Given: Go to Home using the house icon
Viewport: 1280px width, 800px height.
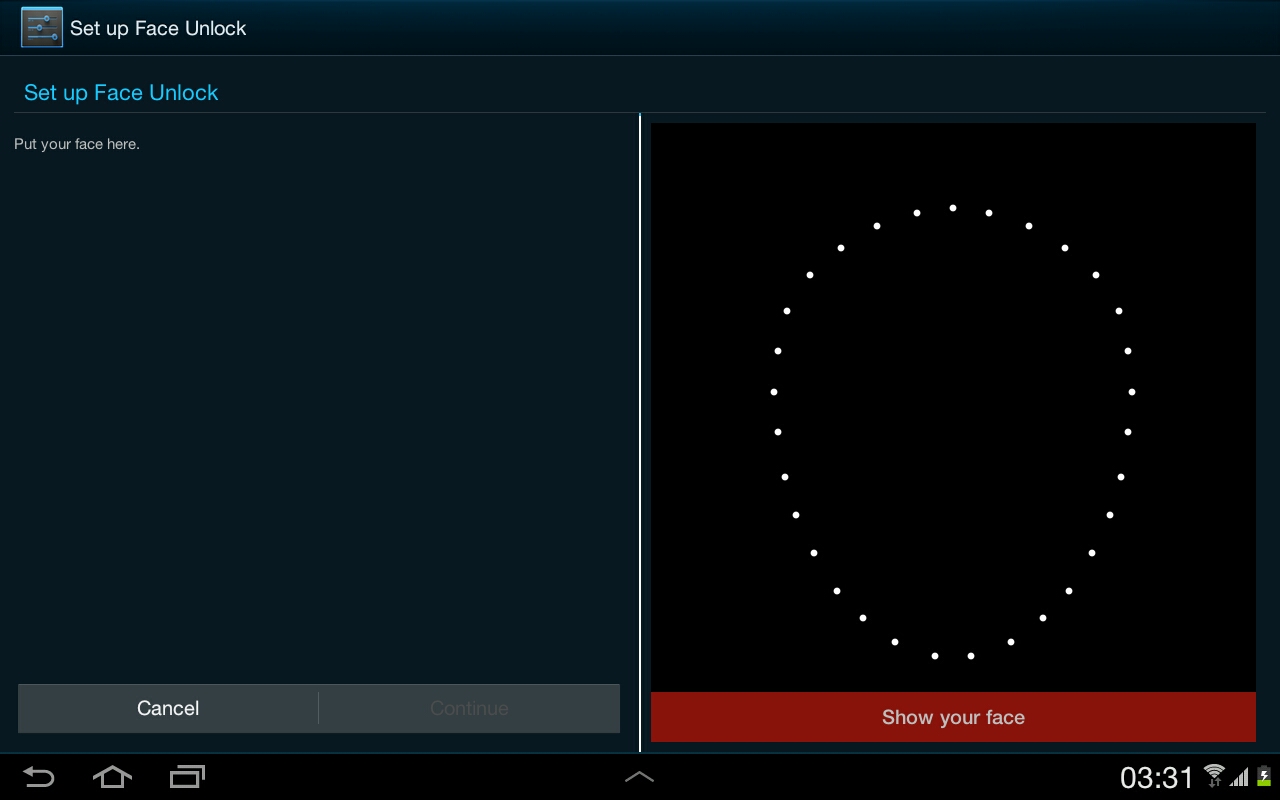Looking at the screenshot, I should (112, 777).
